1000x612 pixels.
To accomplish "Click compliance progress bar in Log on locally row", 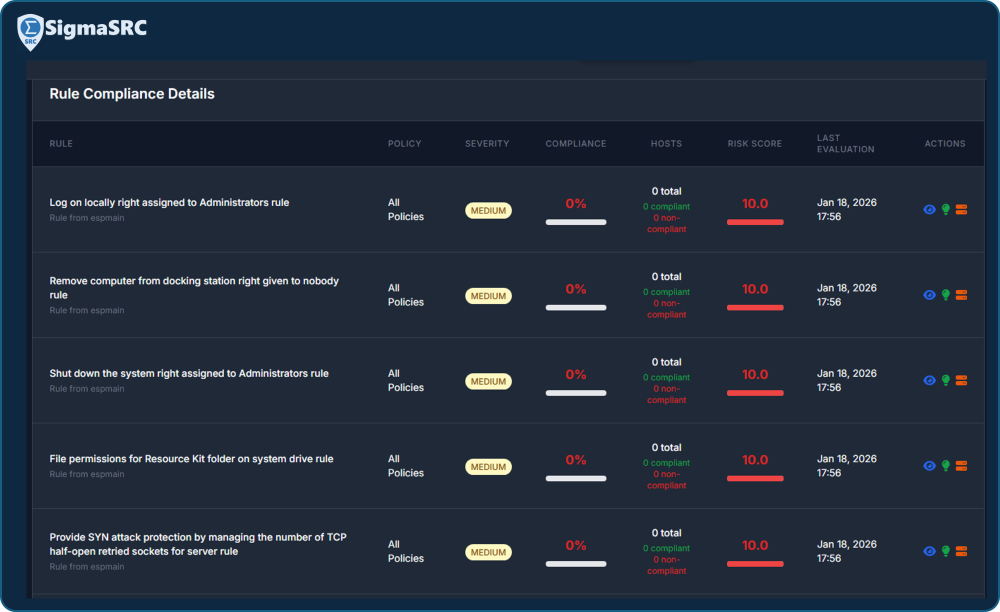I will point(576,222).
